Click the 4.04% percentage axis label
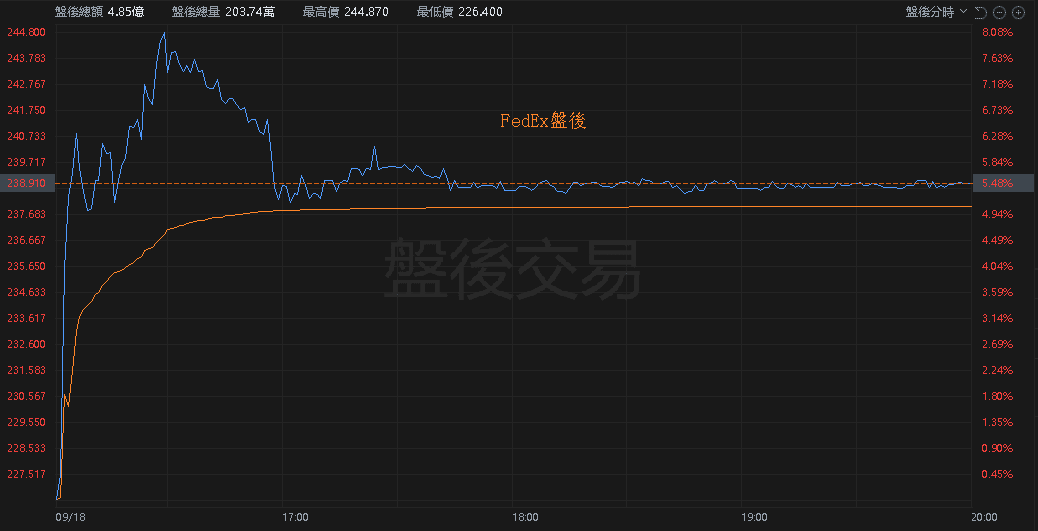1038x531 pixels. coord(998,266)
